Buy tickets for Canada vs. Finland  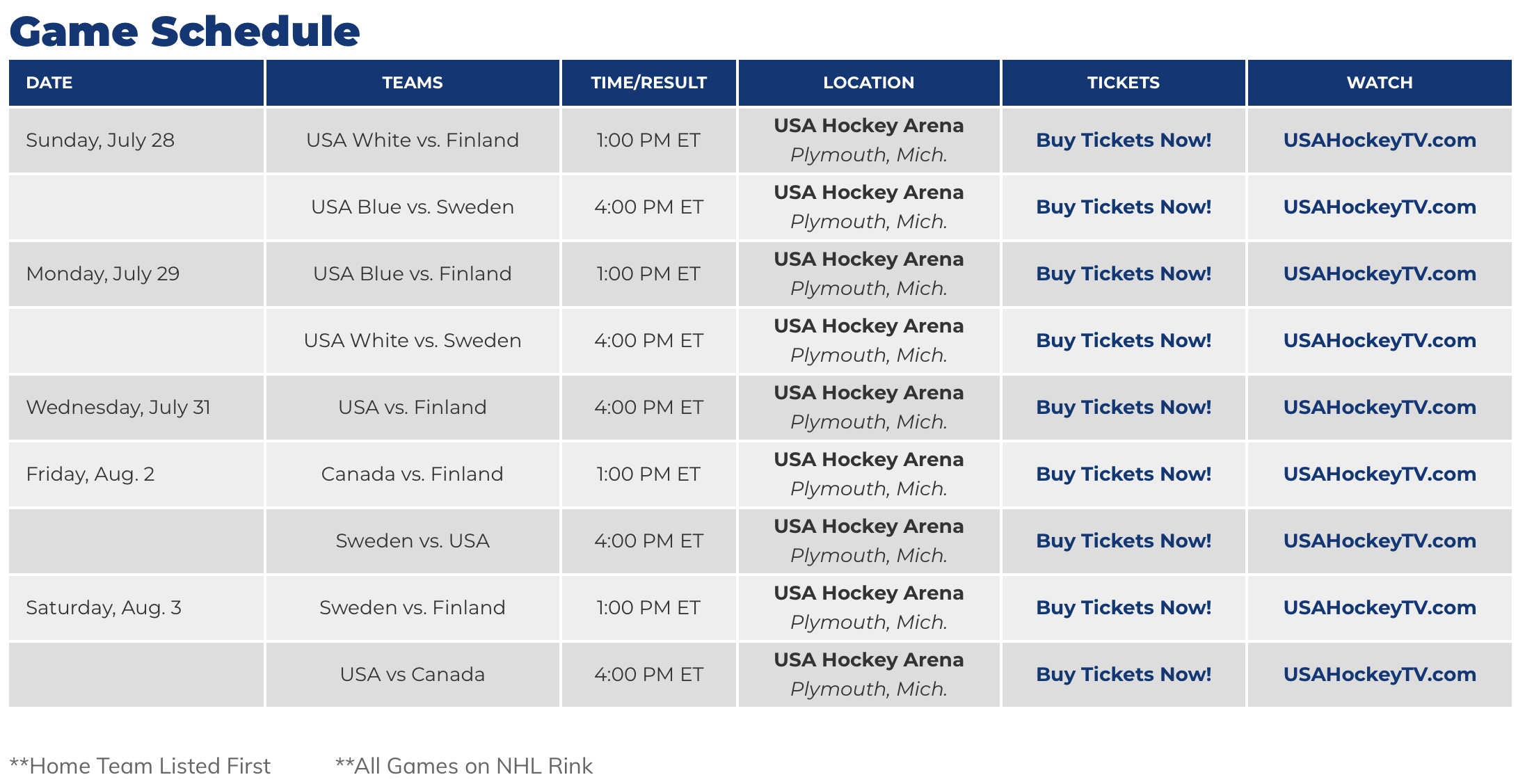click(x=1124, y=474)
